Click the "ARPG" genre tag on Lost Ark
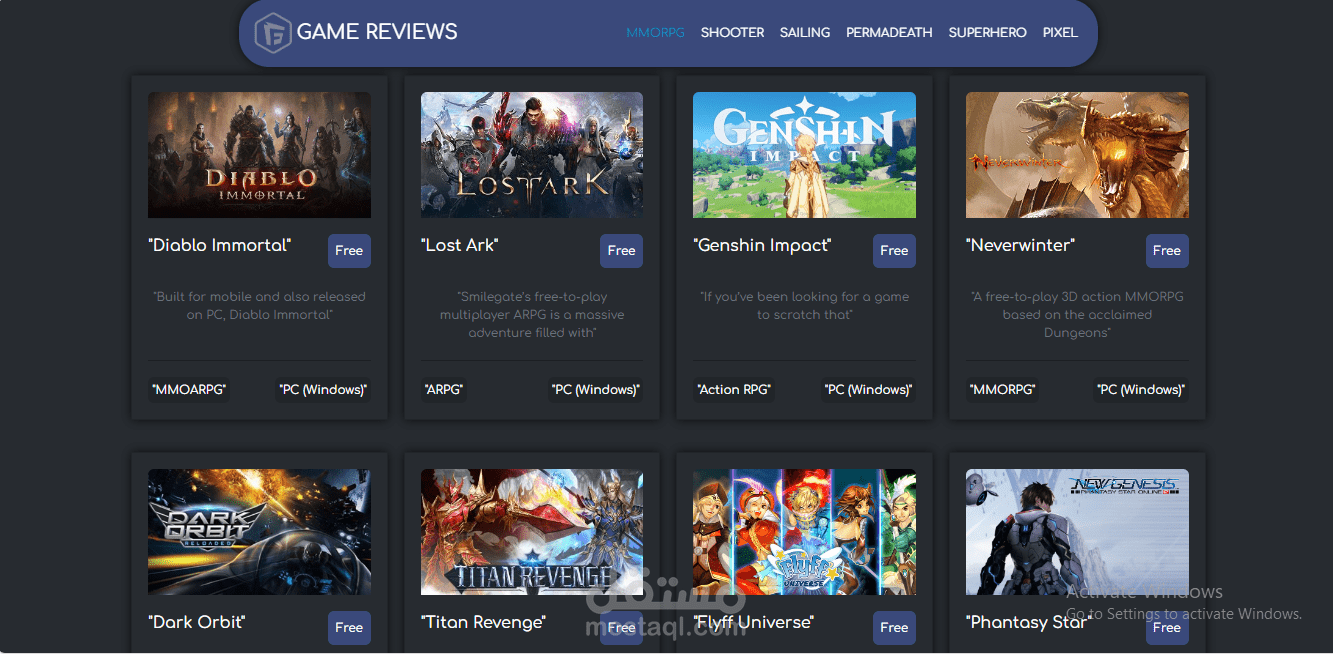This screenshot has height=654, width=1333. tap(444, 390)
